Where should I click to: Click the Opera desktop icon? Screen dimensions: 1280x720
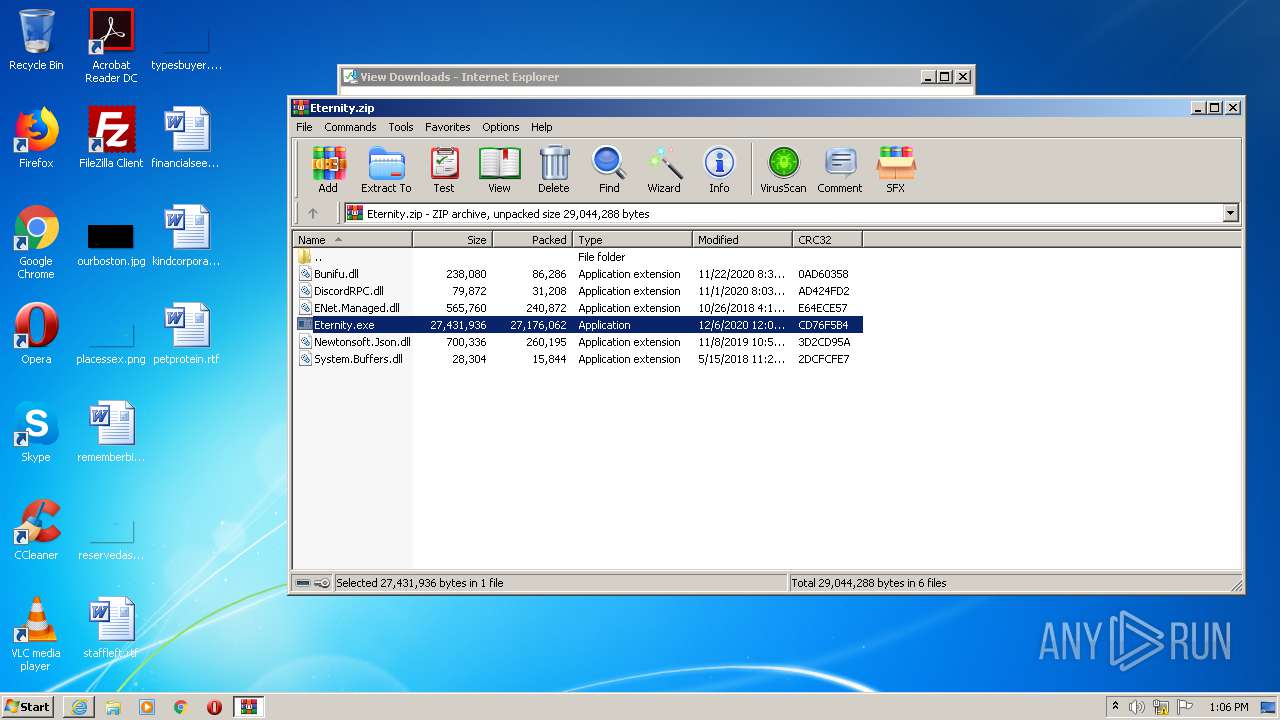pos(36,334)
